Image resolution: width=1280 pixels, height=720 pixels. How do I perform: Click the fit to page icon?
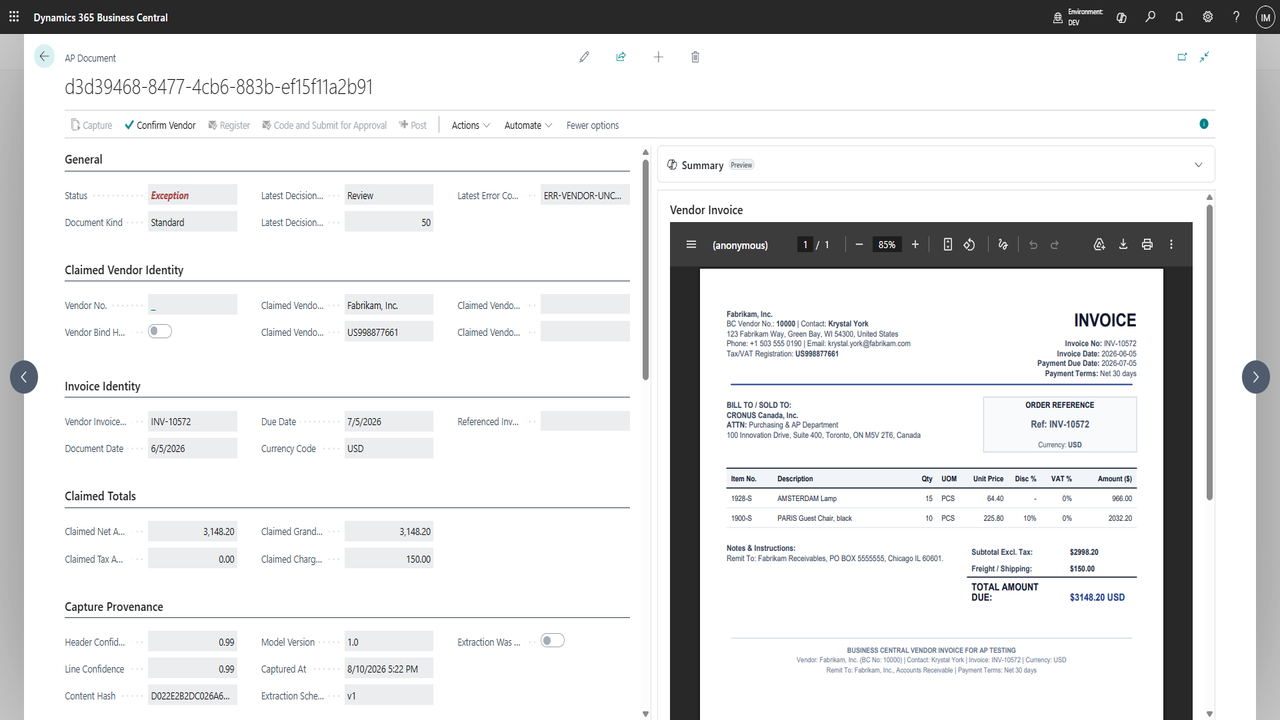[x=948, y=244]
